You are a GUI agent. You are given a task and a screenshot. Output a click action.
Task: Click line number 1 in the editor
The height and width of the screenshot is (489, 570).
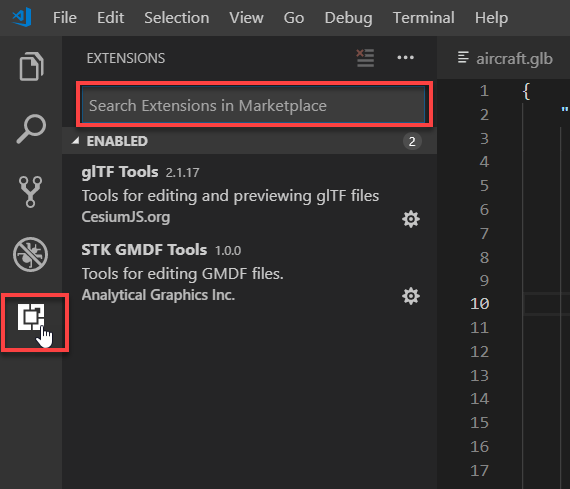pyautogui.click(x=484, y=91)
